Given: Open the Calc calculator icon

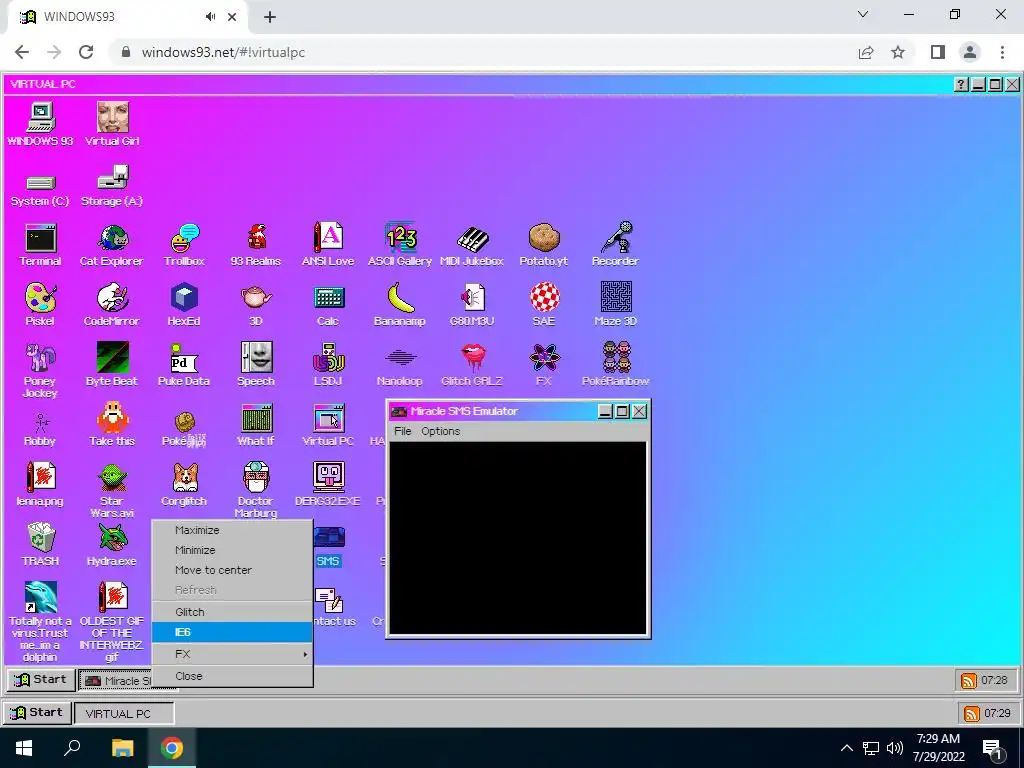Looking at the screenshot, I should [328, 305].
